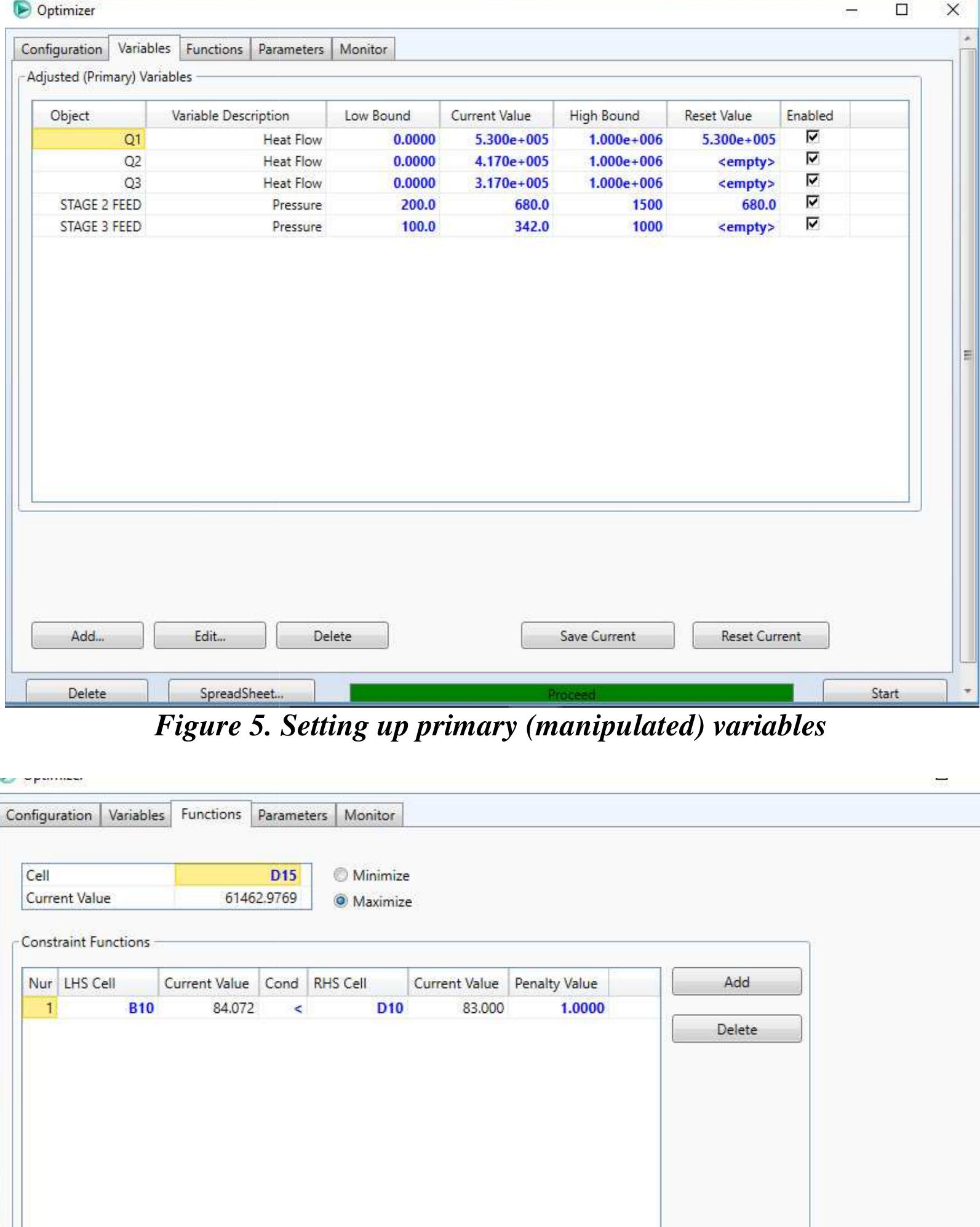980x1227 pixels.
Task: Click Current Value 342.0 for STAGE 3 FEED
Action: tap(497, 226)
